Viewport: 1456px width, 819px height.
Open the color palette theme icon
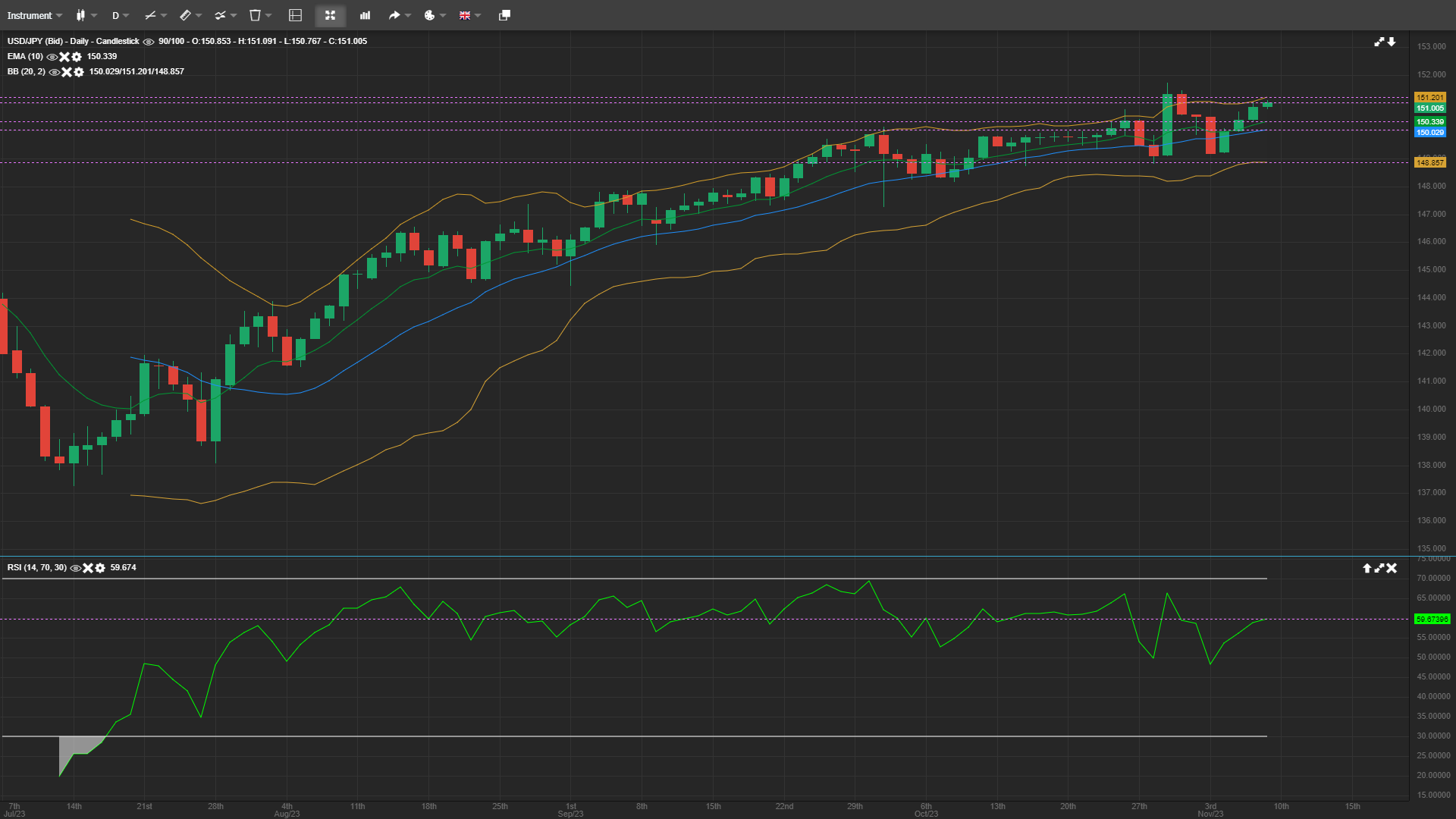tap(429, 15)
